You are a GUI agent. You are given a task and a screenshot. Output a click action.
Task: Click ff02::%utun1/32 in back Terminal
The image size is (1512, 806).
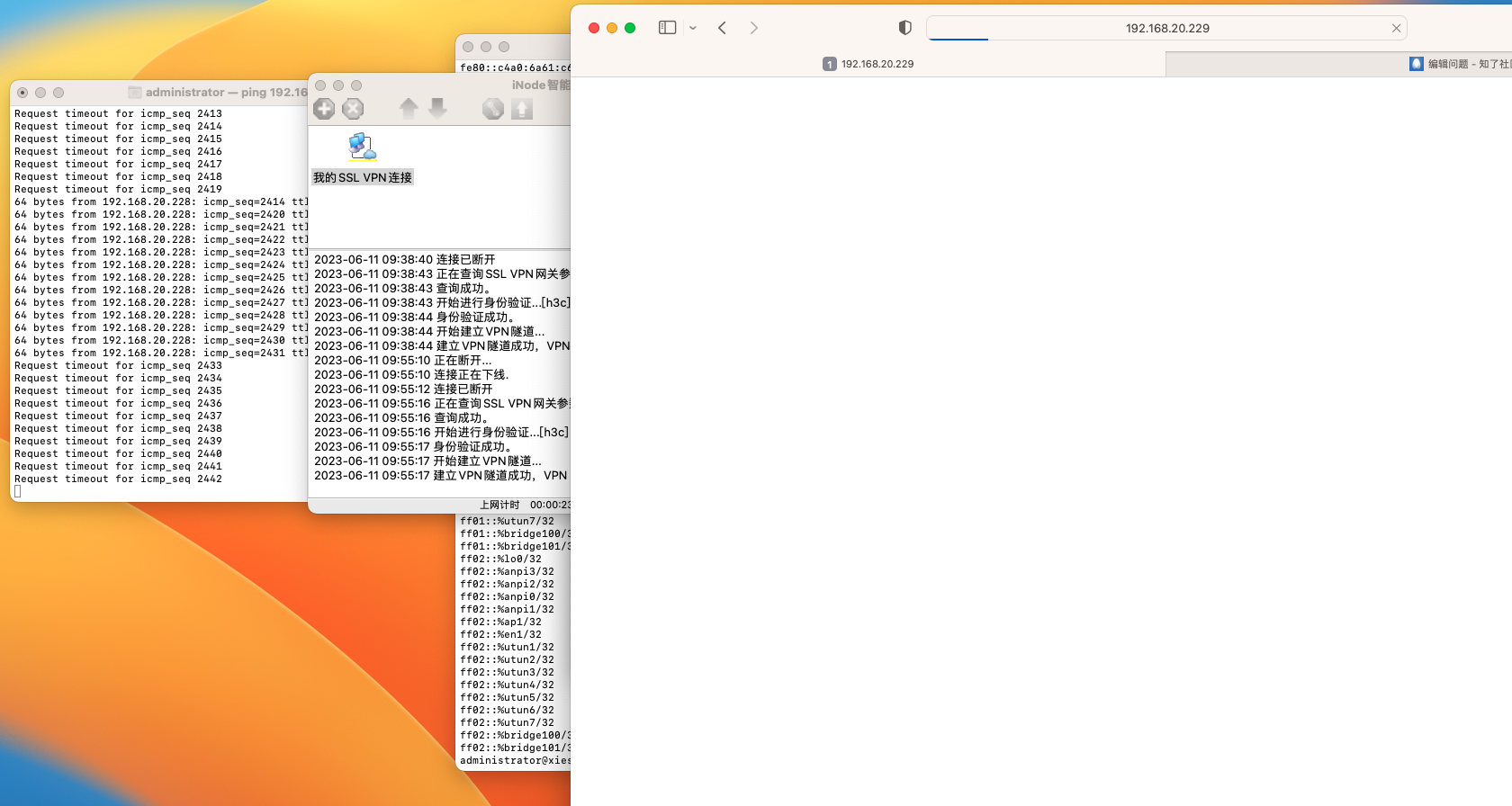508,647
